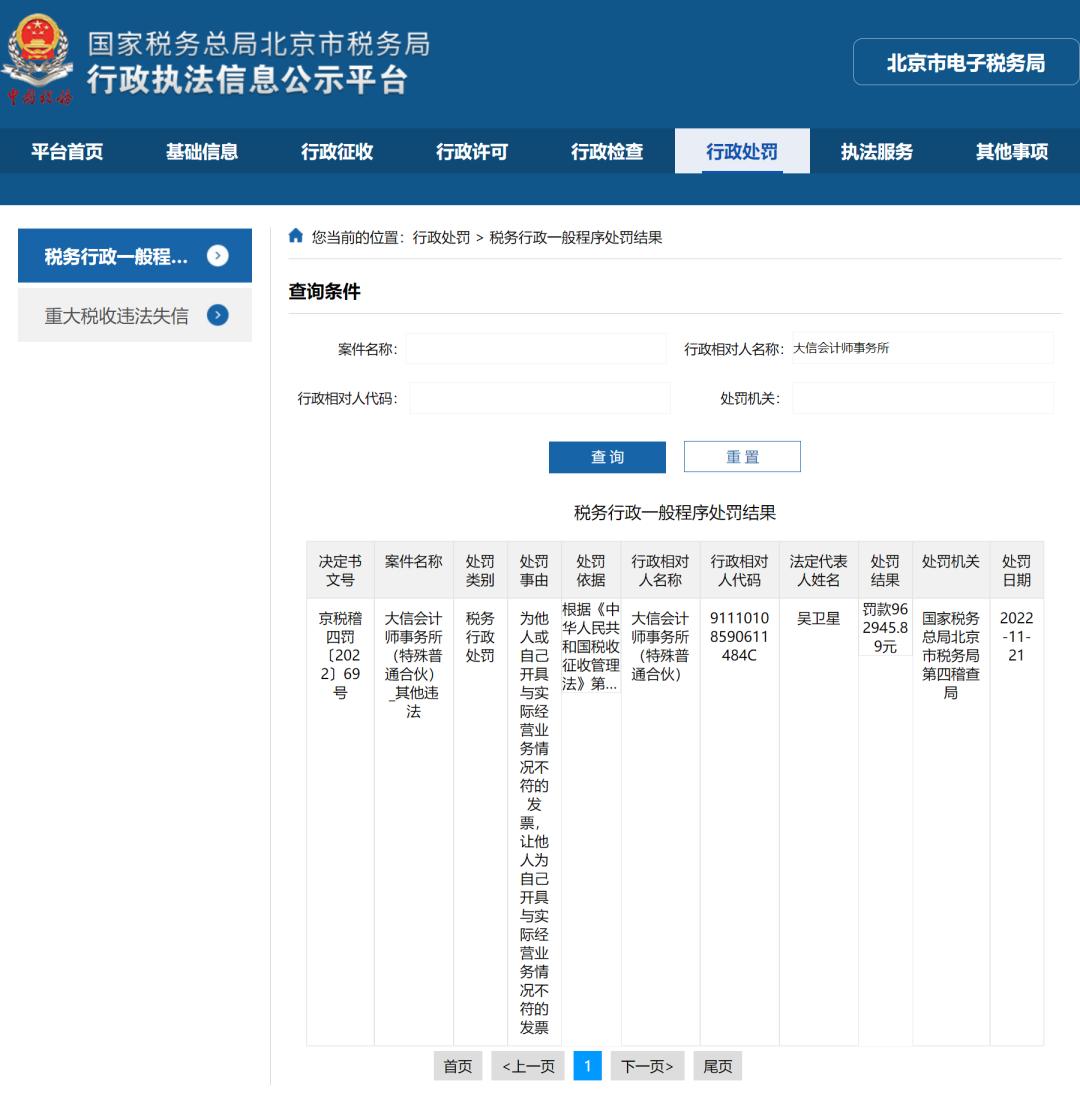Click the 处罚机关 input field
Screen dimensions: 1080x1102
pos(921,397)
